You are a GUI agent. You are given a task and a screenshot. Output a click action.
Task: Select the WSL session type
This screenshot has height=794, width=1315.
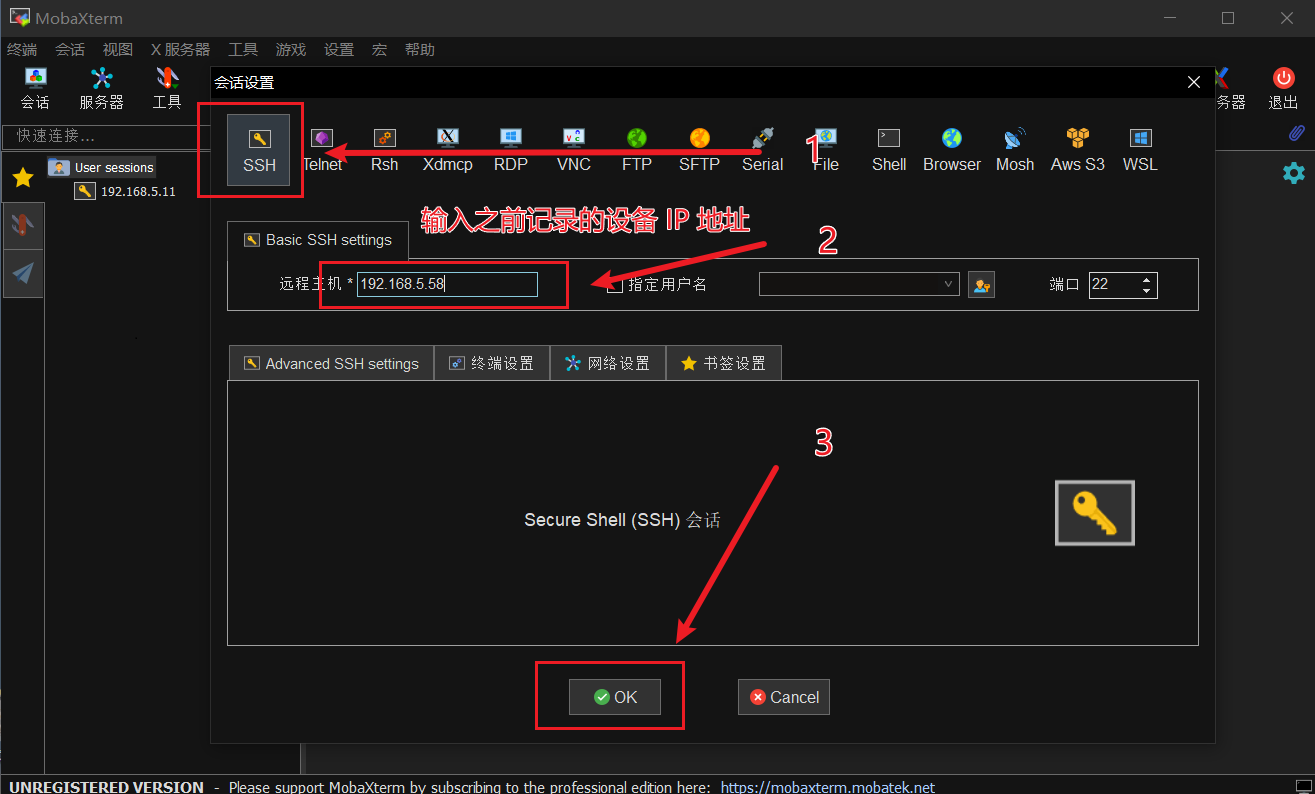click(x=1140, y=150)
